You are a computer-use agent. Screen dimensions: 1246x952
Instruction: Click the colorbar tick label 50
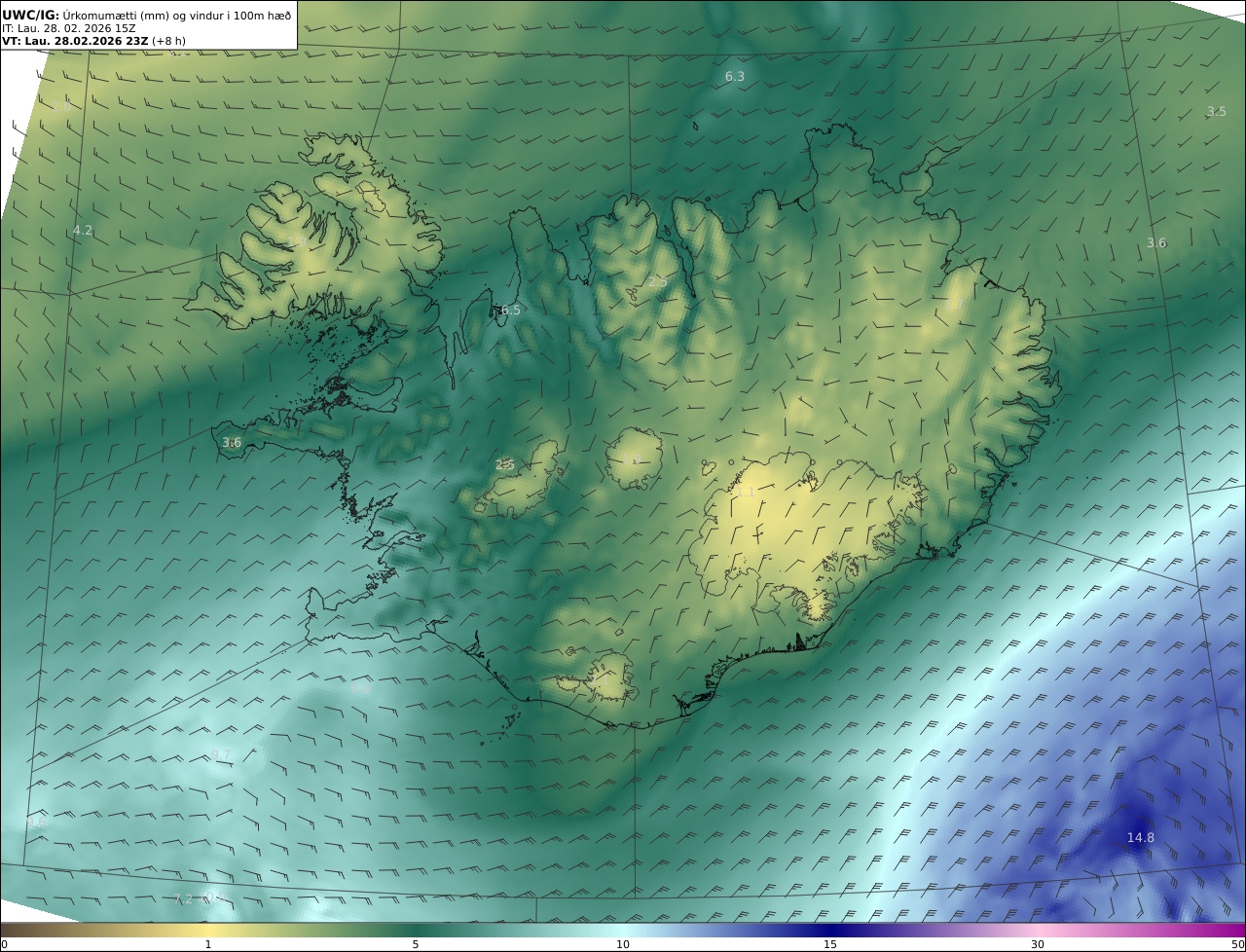pos(1237,944)
